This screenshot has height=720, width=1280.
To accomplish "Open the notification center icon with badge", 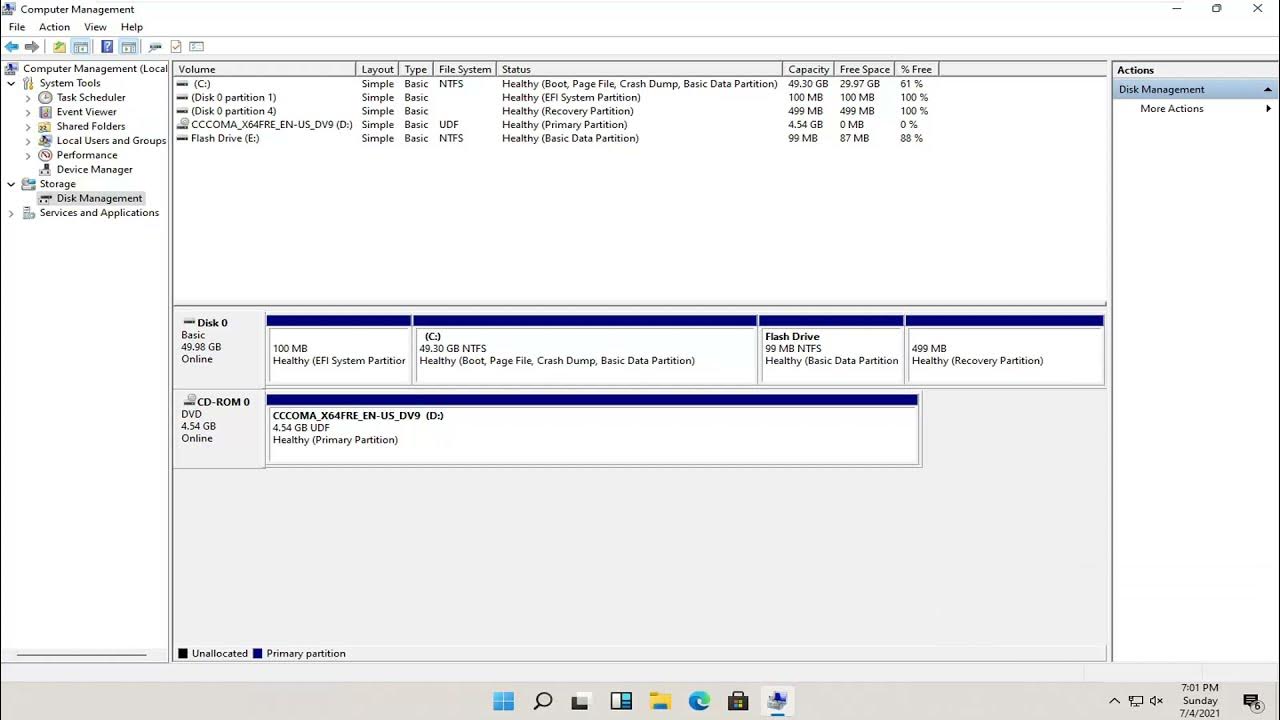I will point(1251,701).
